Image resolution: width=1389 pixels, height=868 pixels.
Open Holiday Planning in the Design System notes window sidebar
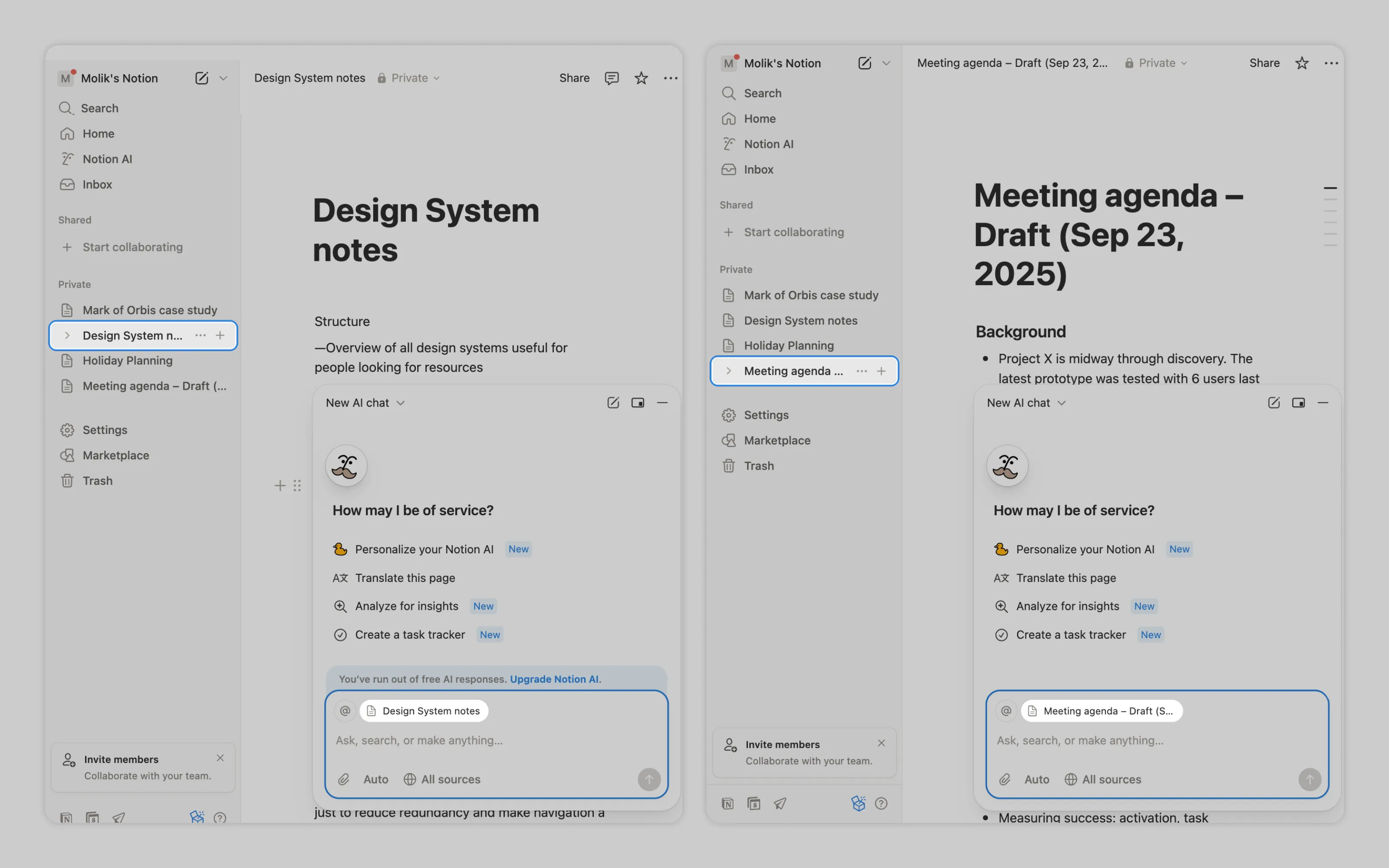pos(128,361)
